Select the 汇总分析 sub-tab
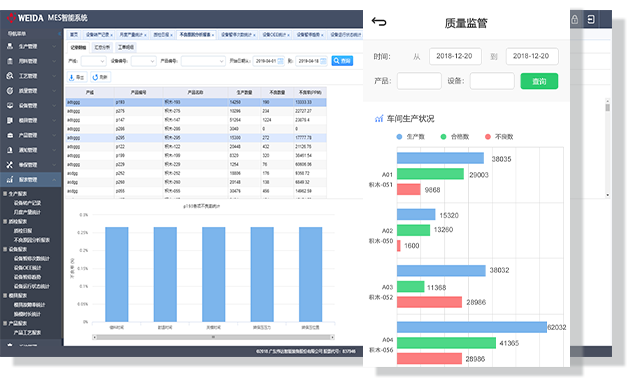The height and width of the screenshot is (378, 627). (x=102, y=47)
